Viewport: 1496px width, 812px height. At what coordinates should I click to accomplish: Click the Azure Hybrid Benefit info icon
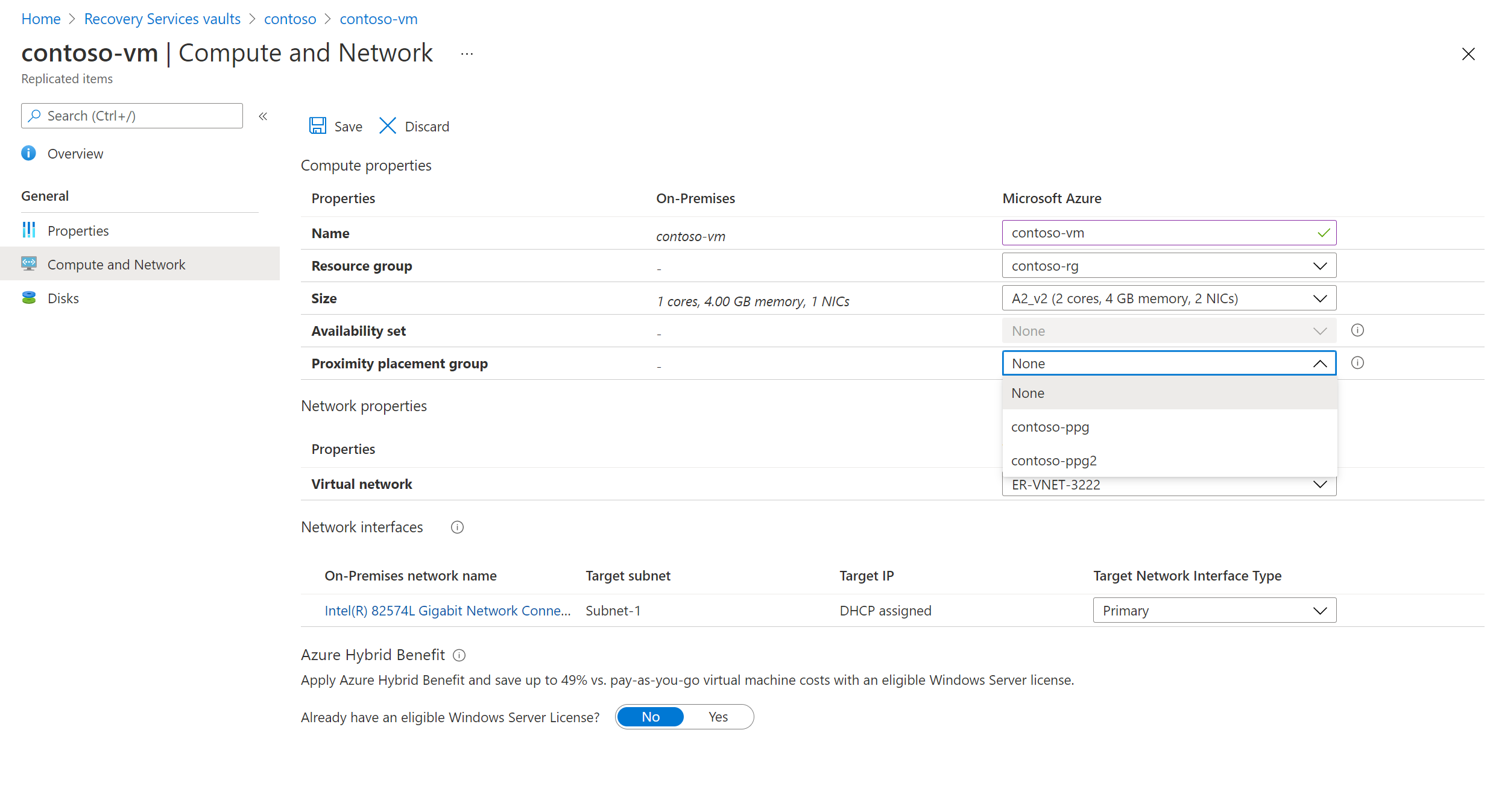click(x=459, y=655)
